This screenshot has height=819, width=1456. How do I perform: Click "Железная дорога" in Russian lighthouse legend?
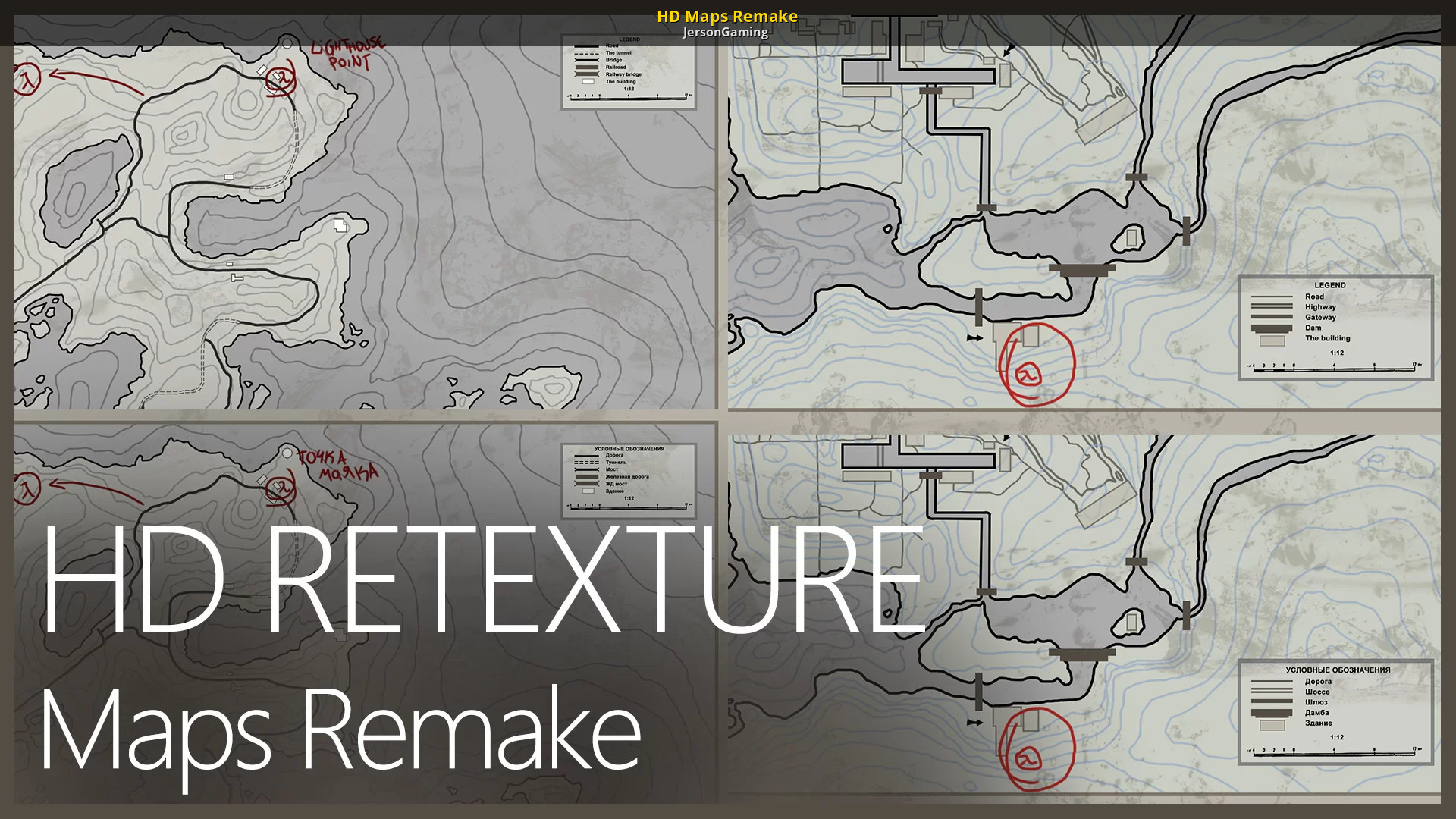click(x=626, y=477)
